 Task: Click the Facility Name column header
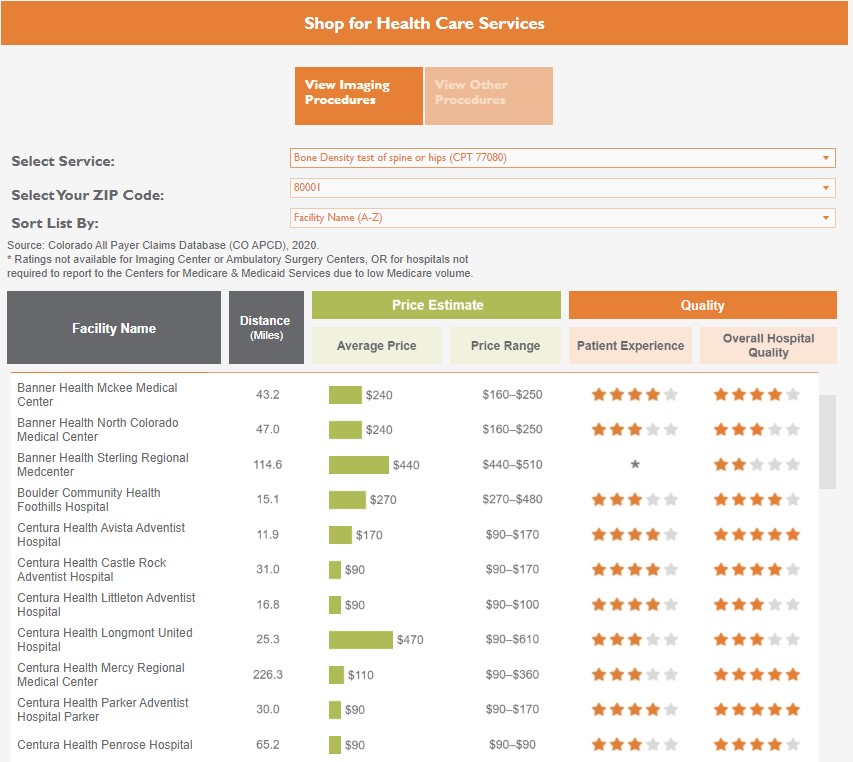[x=114, y=327]
